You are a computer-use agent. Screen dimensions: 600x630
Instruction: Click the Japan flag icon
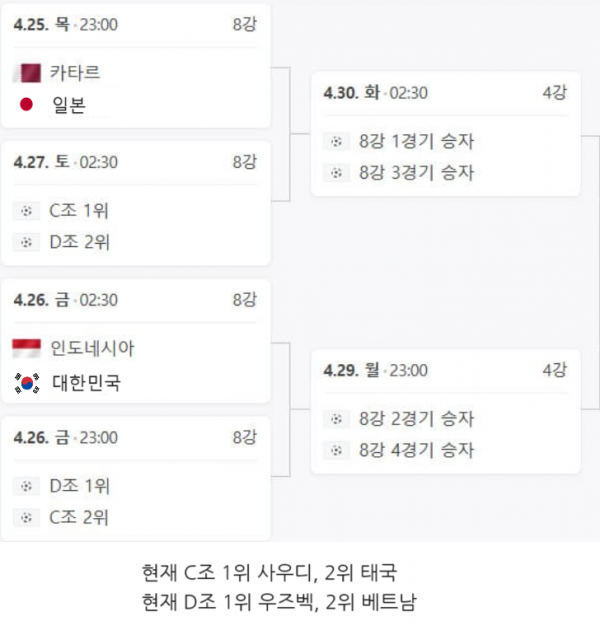[x=27, y=104]
